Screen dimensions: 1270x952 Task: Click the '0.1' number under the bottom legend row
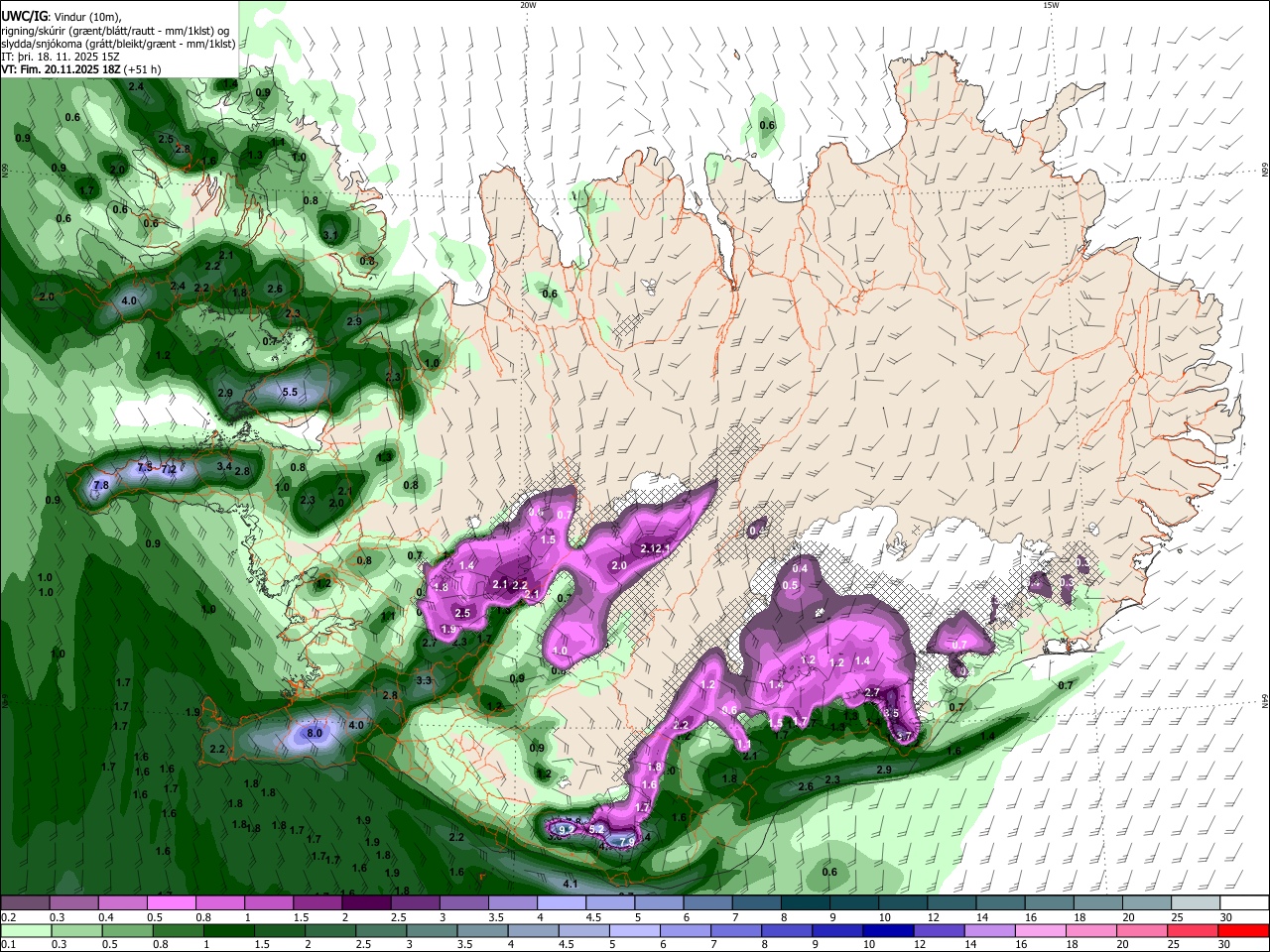(8, 944)
